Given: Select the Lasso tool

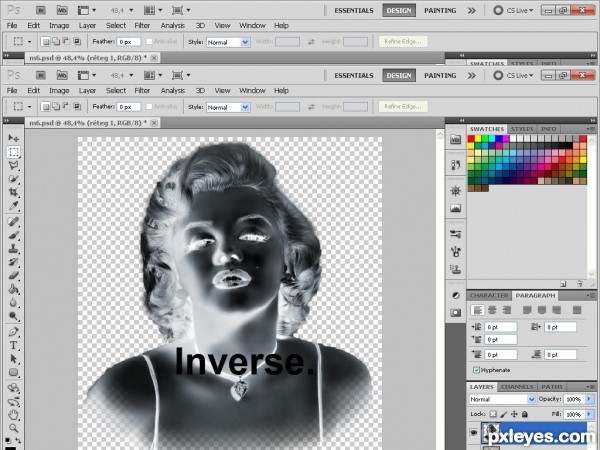Looking at the screenshot, I should (x=14, y=165).
